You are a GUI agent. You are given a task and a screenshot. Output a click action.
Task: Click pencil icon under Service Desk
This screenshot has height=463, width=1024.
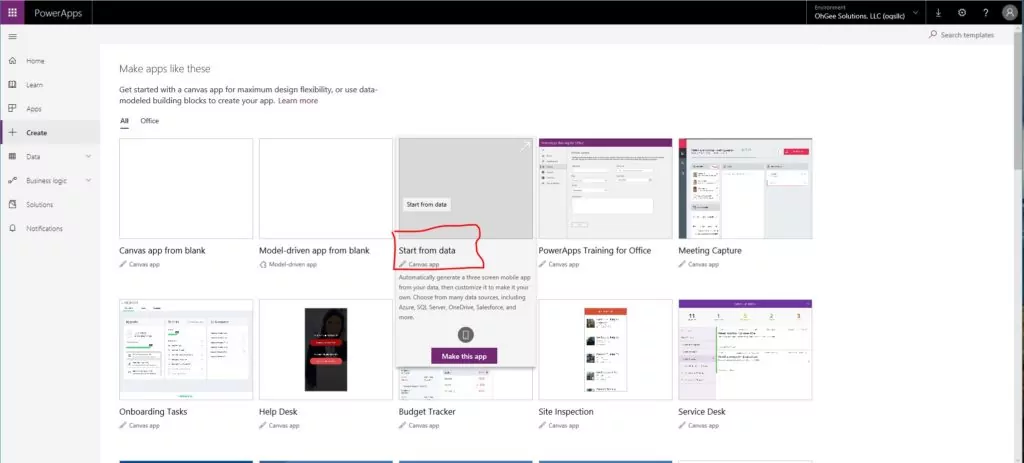[682, 426]
